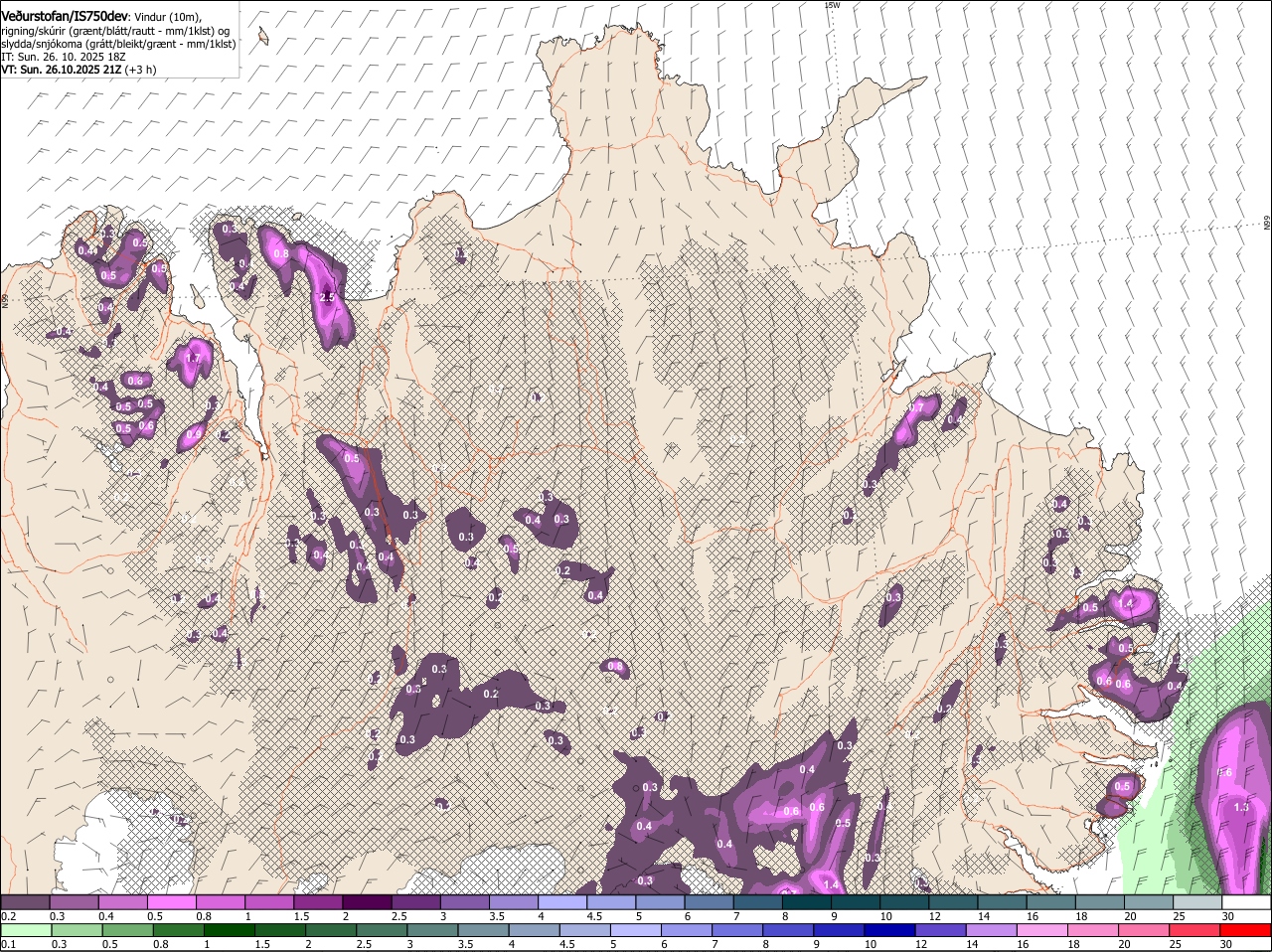Select the deep blue 10 swatch in lower scale
This screenshot has width=1272, height=952.
tap(890, 930)
